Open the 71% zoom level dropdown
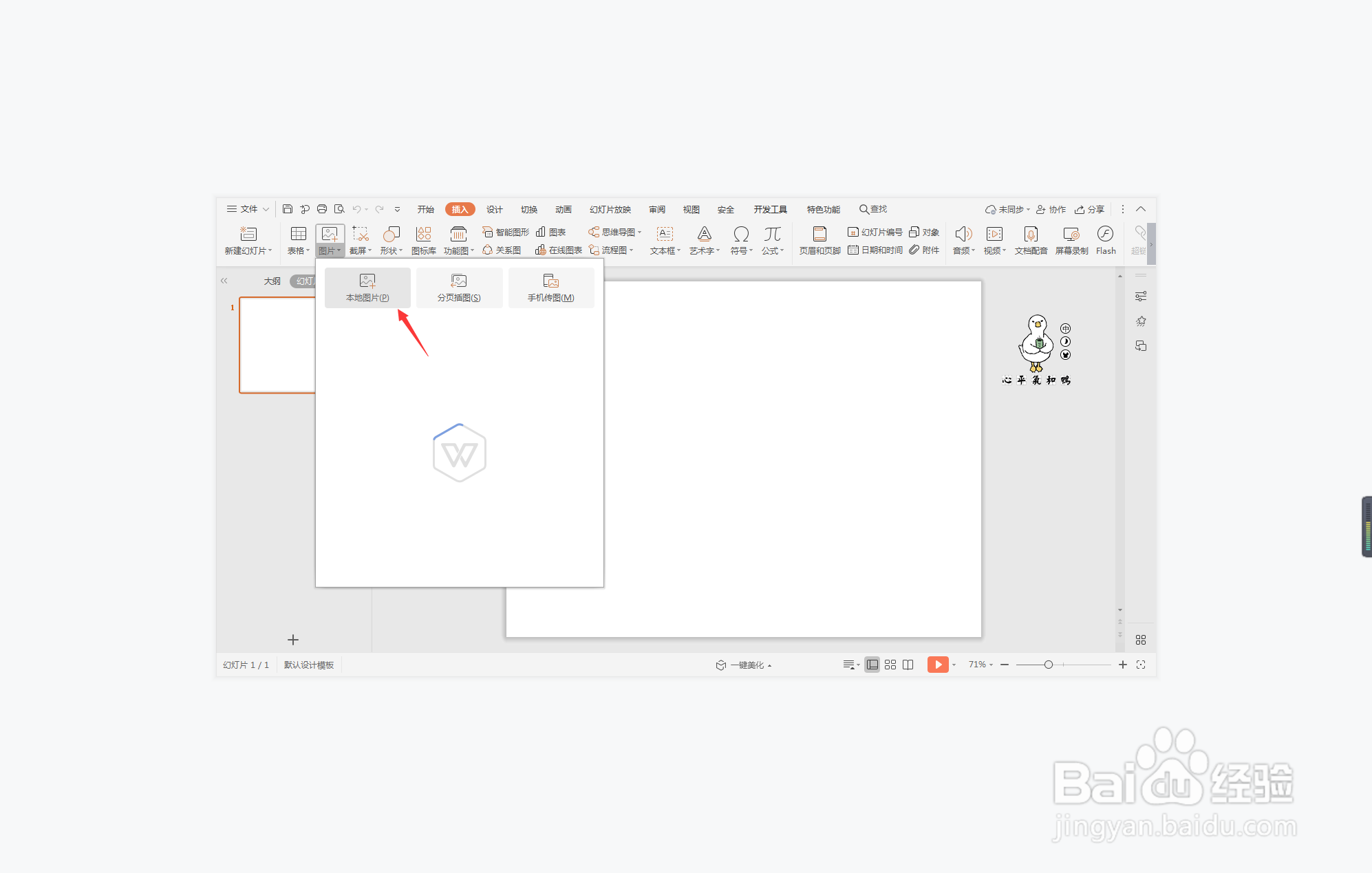The width and height of the screenshot is (1372, 873). click(980, 665)
